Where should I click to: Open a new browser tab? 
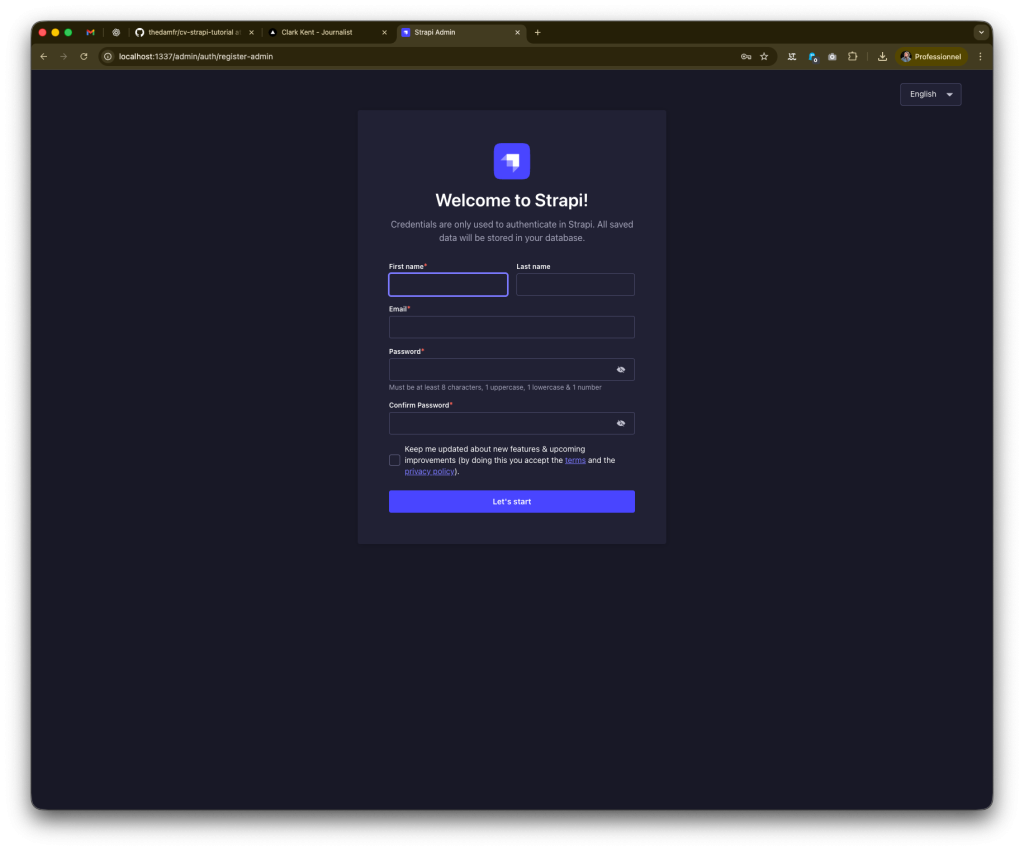coord(537,32)
